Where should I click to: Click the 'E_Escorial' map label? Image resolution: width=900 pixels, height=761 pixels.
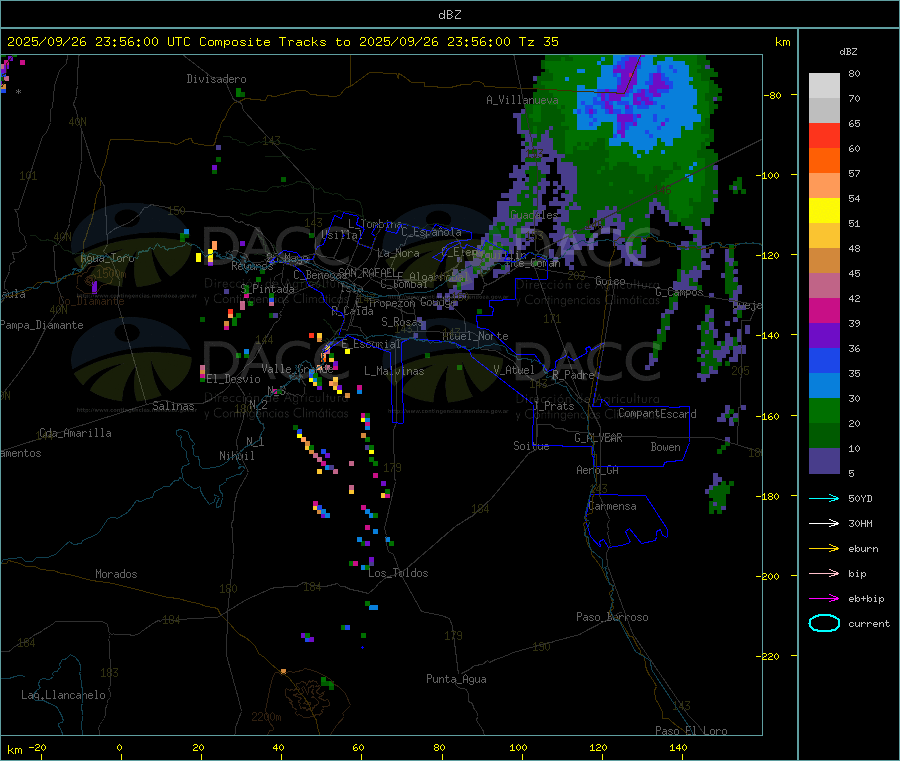(x=370, y=344)
